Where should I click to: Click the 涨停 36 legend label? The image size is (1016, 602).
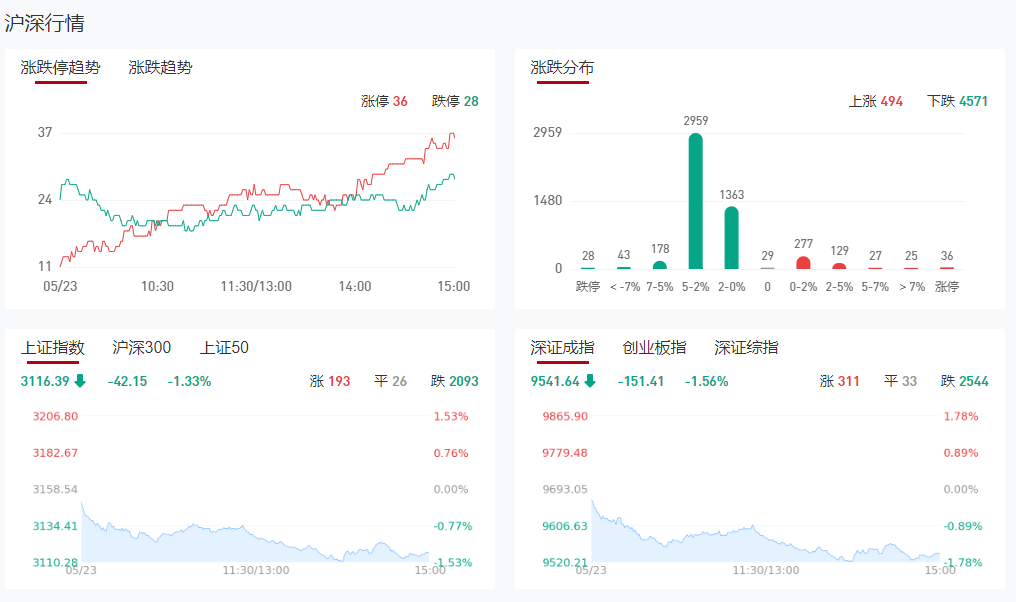(384, 101)
